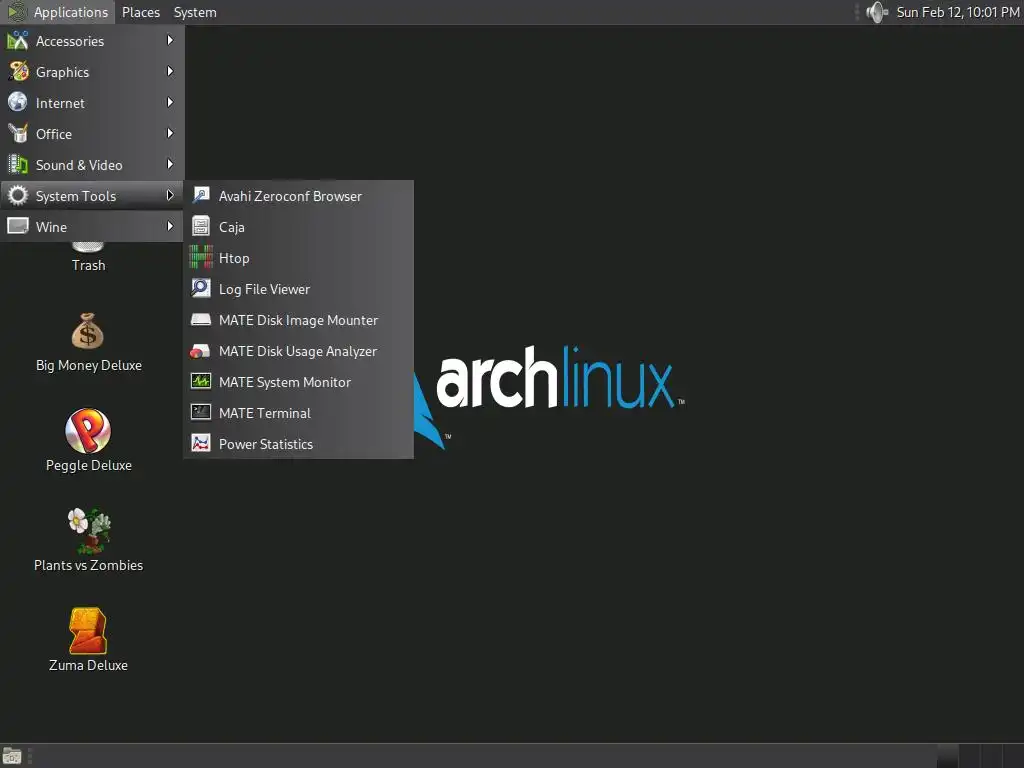
Task: Click the Accessories category icon
Action: [x=18, y=40]
